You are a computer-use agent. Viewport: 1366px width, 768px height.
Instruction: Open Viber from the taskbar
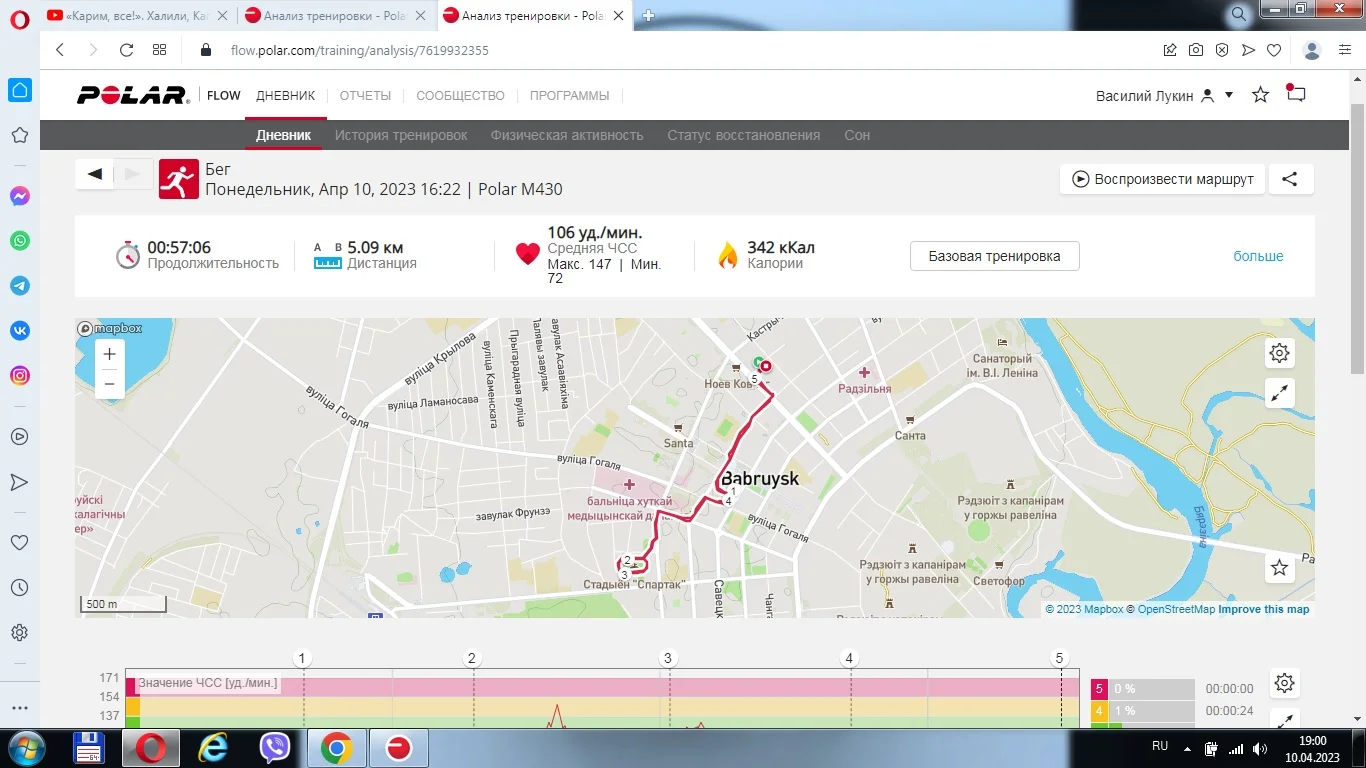274,748
